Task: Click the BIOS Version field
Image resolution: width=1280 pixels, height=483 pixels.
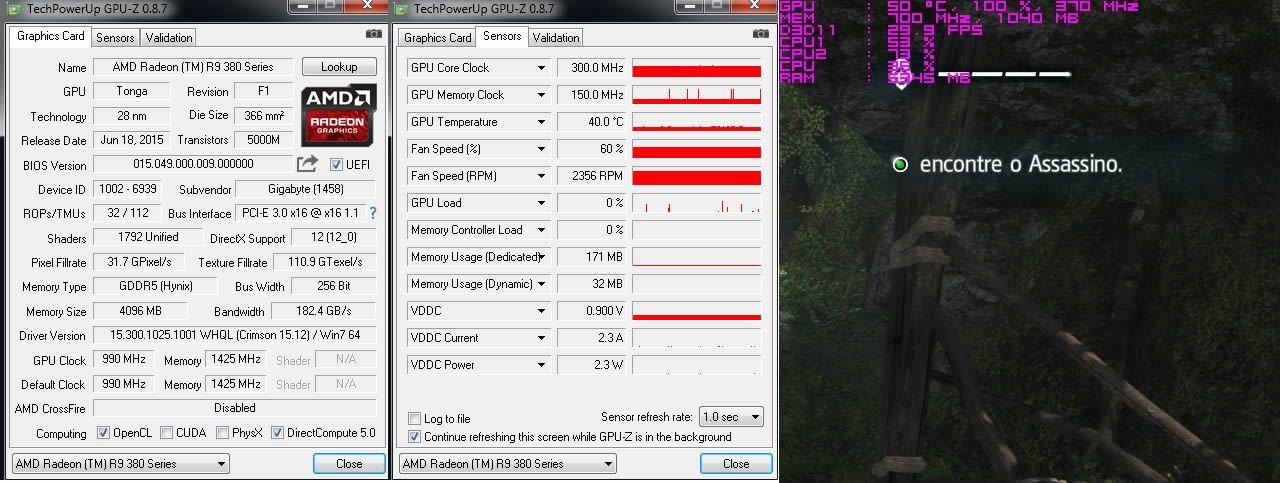Action: [x=193, y=164]
